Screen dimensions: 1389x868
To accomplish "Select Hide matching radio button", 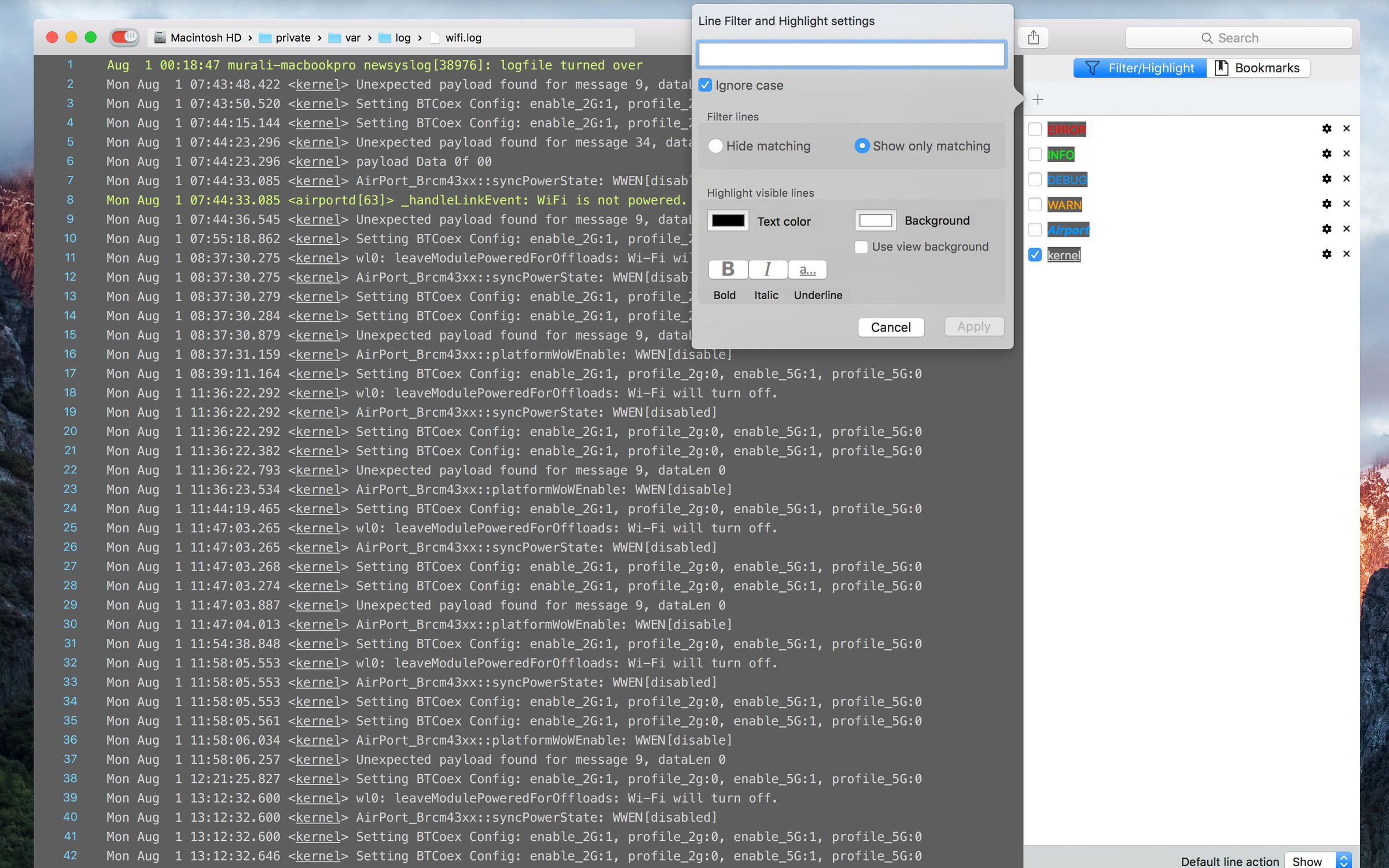I will (715, 146).
